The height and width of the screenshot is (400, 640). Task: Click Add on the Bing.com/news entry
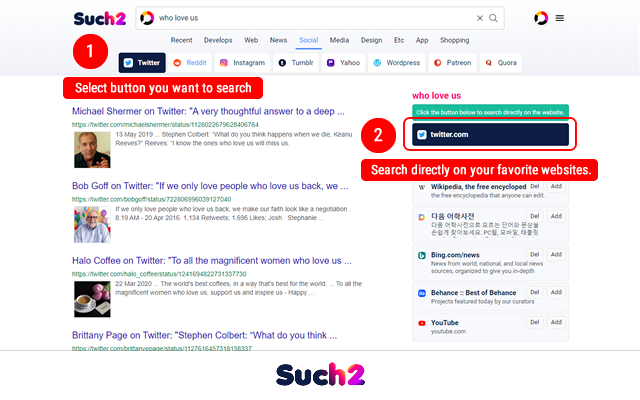pos(556,254)
